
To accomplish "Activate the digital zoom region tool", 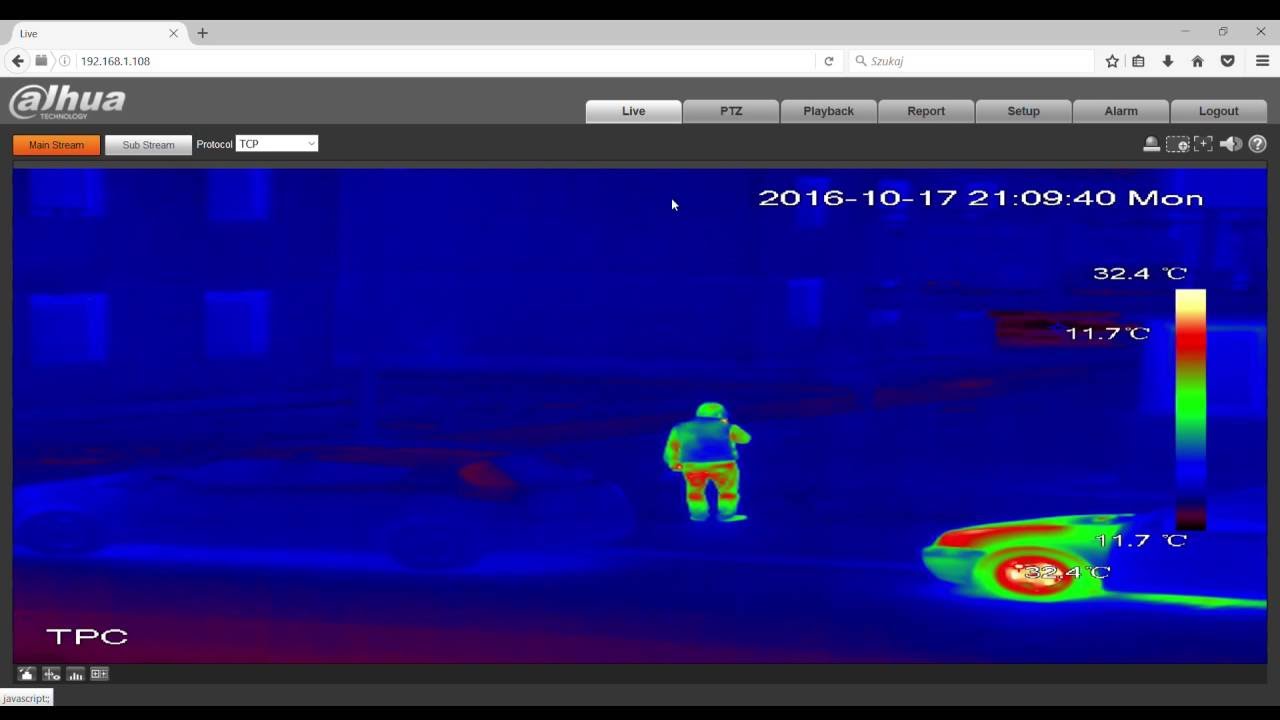I will [x=1178, y=144].
